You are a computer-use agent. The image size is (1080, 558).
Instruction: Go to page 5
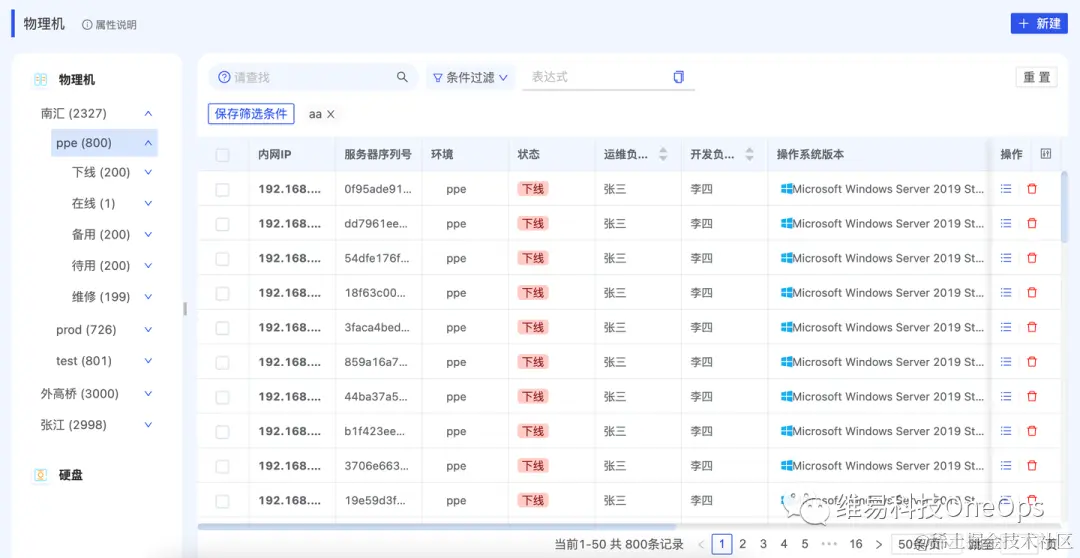click(804, 544)
